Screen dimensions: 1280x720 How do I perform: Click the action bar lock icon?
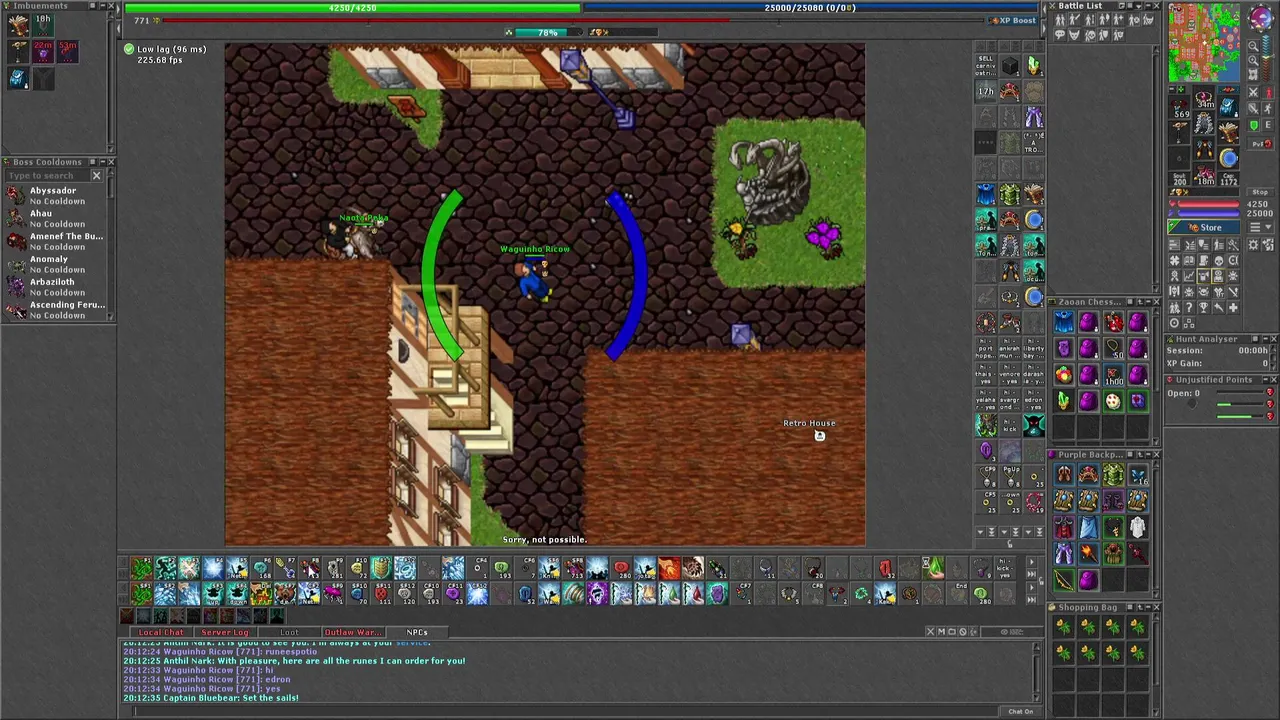point(1041,581)
